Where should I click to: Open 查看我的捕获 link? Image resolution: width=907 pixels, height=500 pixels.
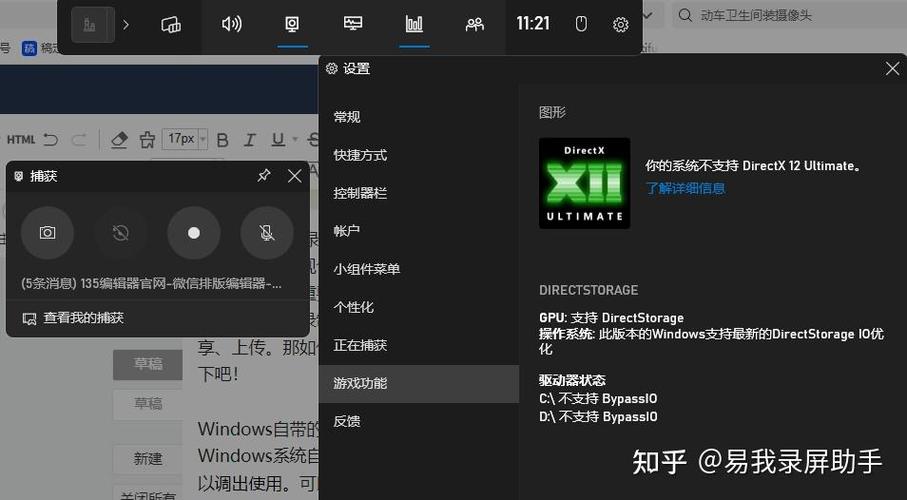(73, 318)
